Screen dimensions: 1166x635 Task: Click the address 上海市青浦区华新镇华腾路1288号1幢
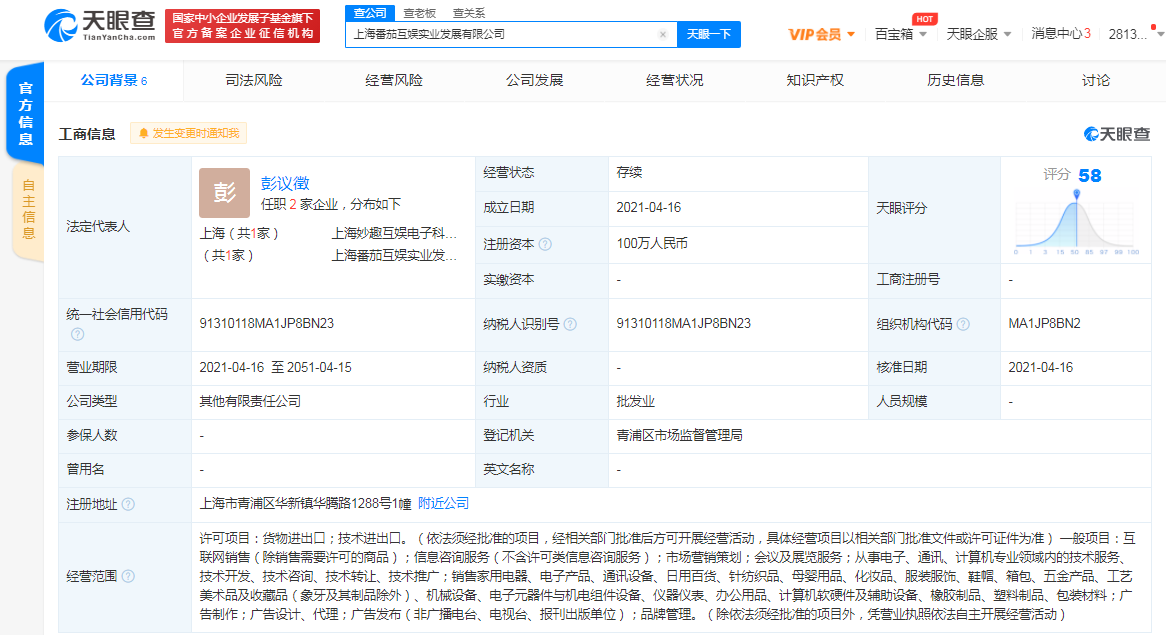click(305, 503)
